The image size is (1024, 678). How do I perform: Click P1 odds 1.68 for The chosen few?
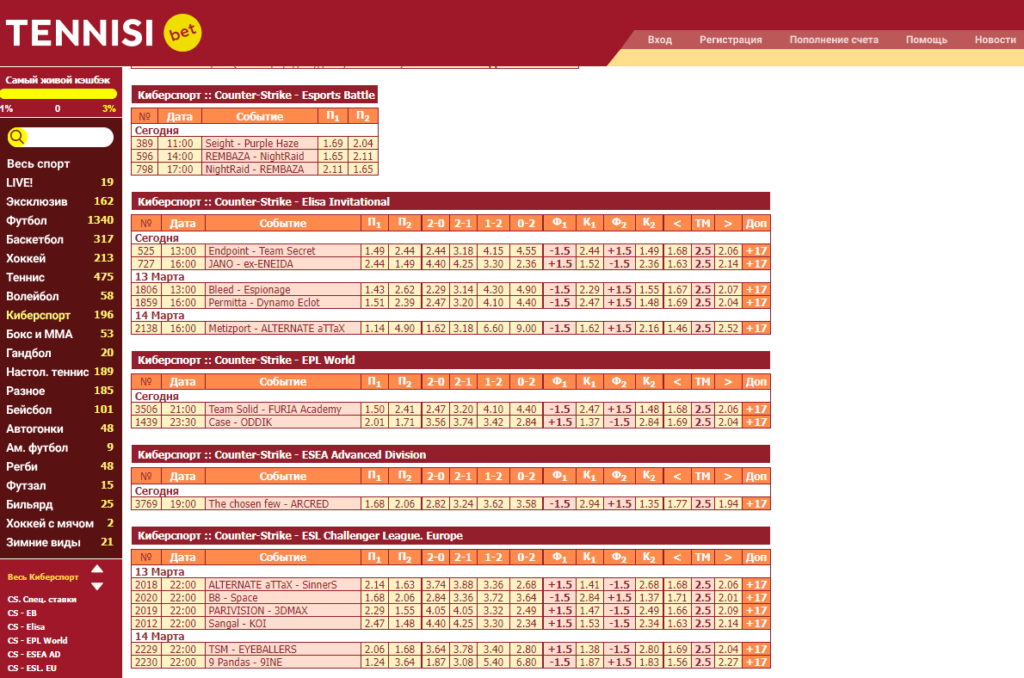tap(375, 504)
